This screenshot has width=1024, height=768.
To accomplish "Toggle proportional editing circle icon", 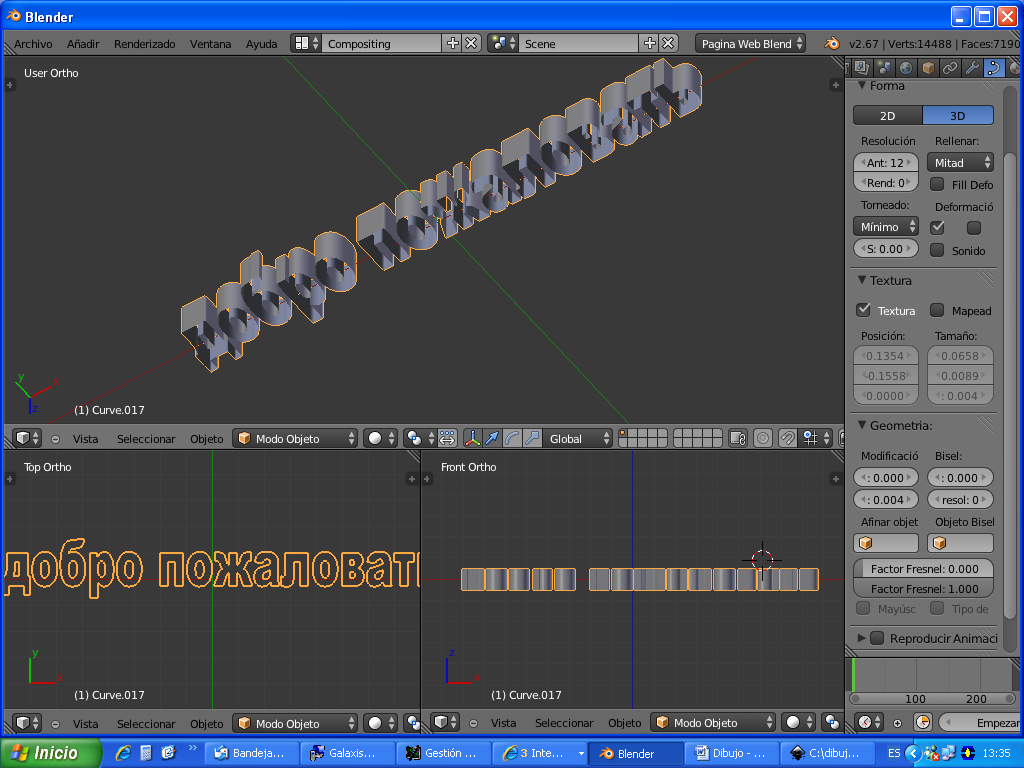I will coord(763,438).
